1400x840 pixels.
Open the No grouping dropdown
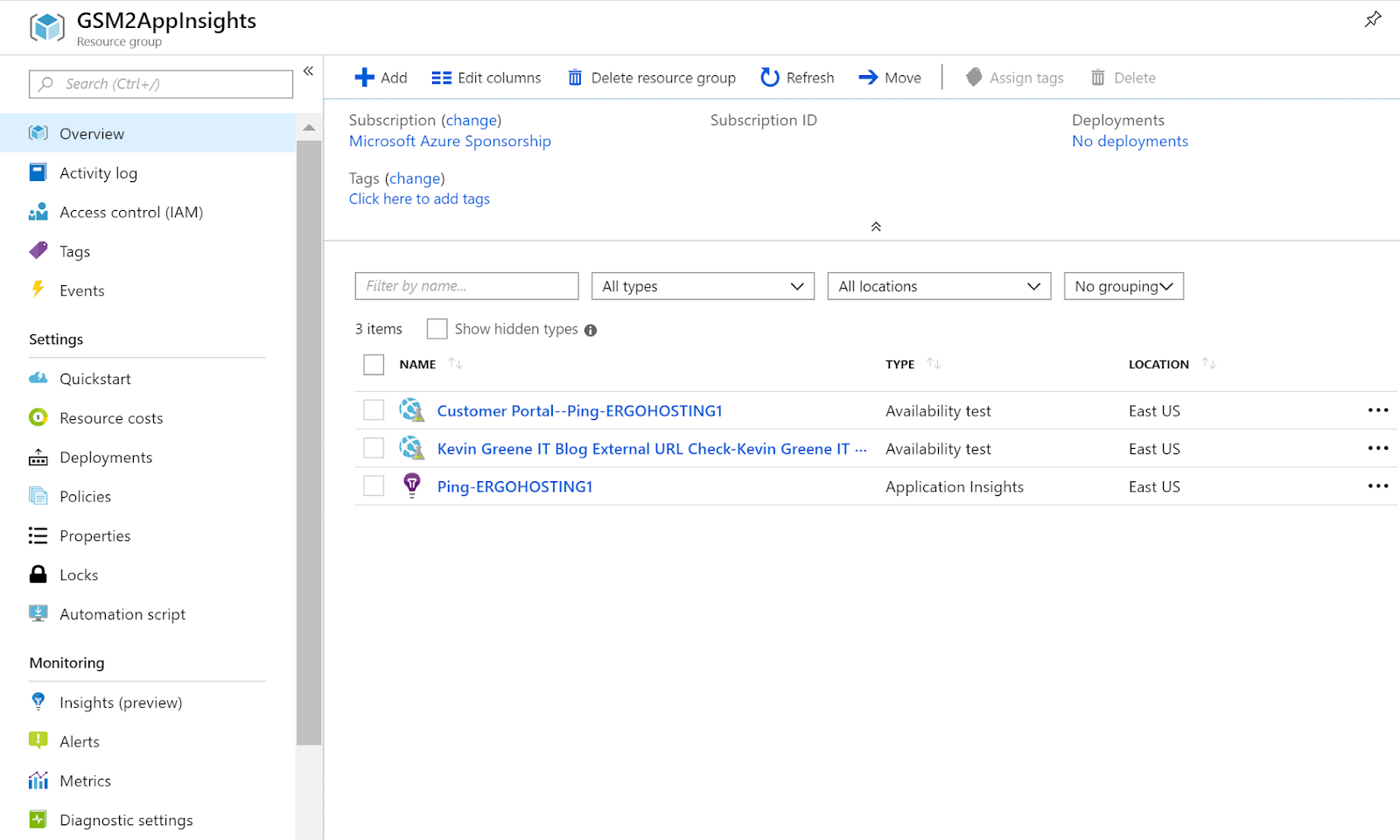click(1123, 285)
